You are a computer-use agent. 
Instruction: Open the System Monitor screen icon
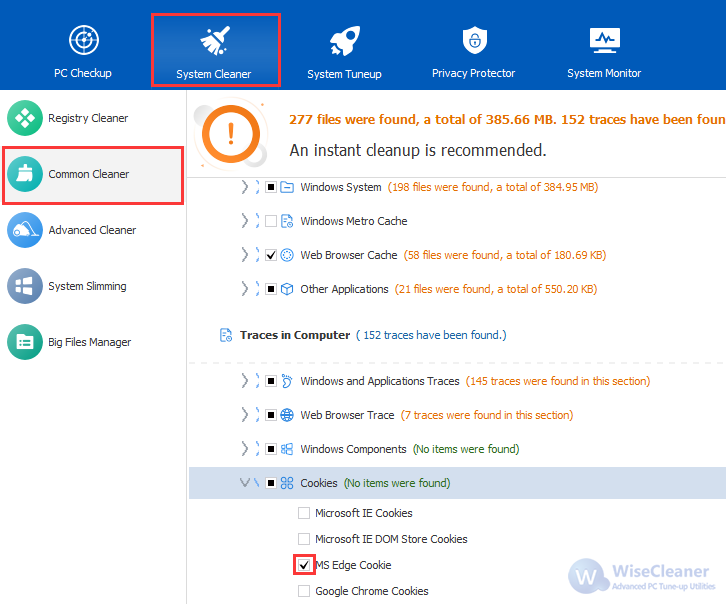pos(605,40)
